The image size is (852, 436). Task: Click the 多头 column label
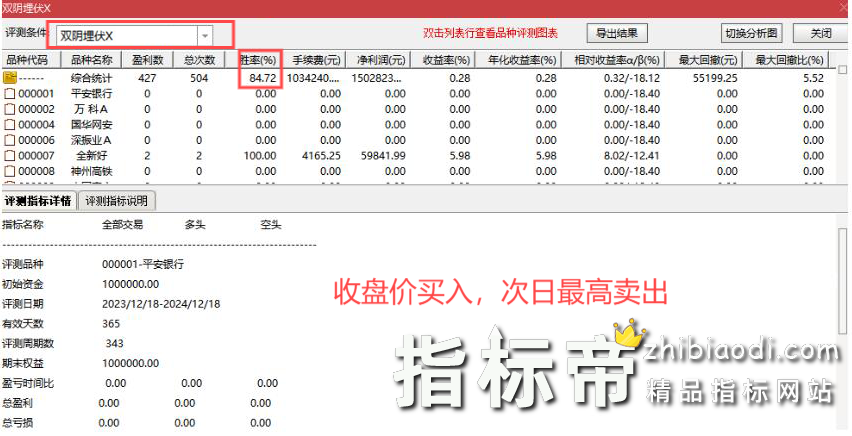(195, 225)
